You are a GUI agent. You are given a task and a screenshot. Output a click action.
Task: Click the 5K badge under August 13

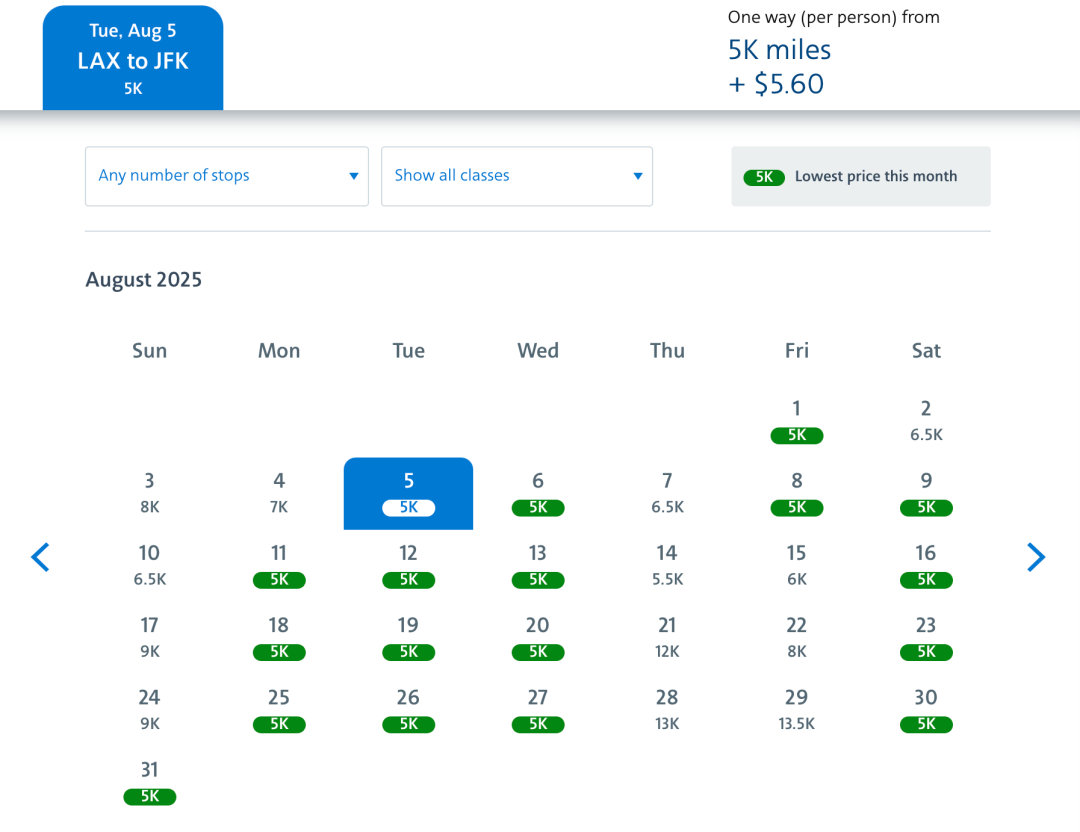pos(538,580)
